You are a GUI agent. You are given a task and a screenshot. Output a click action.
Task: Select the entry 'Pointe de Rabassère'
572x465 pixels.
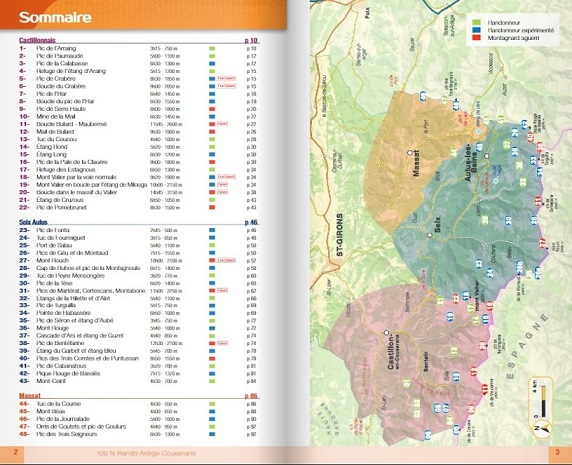[64, 313]
